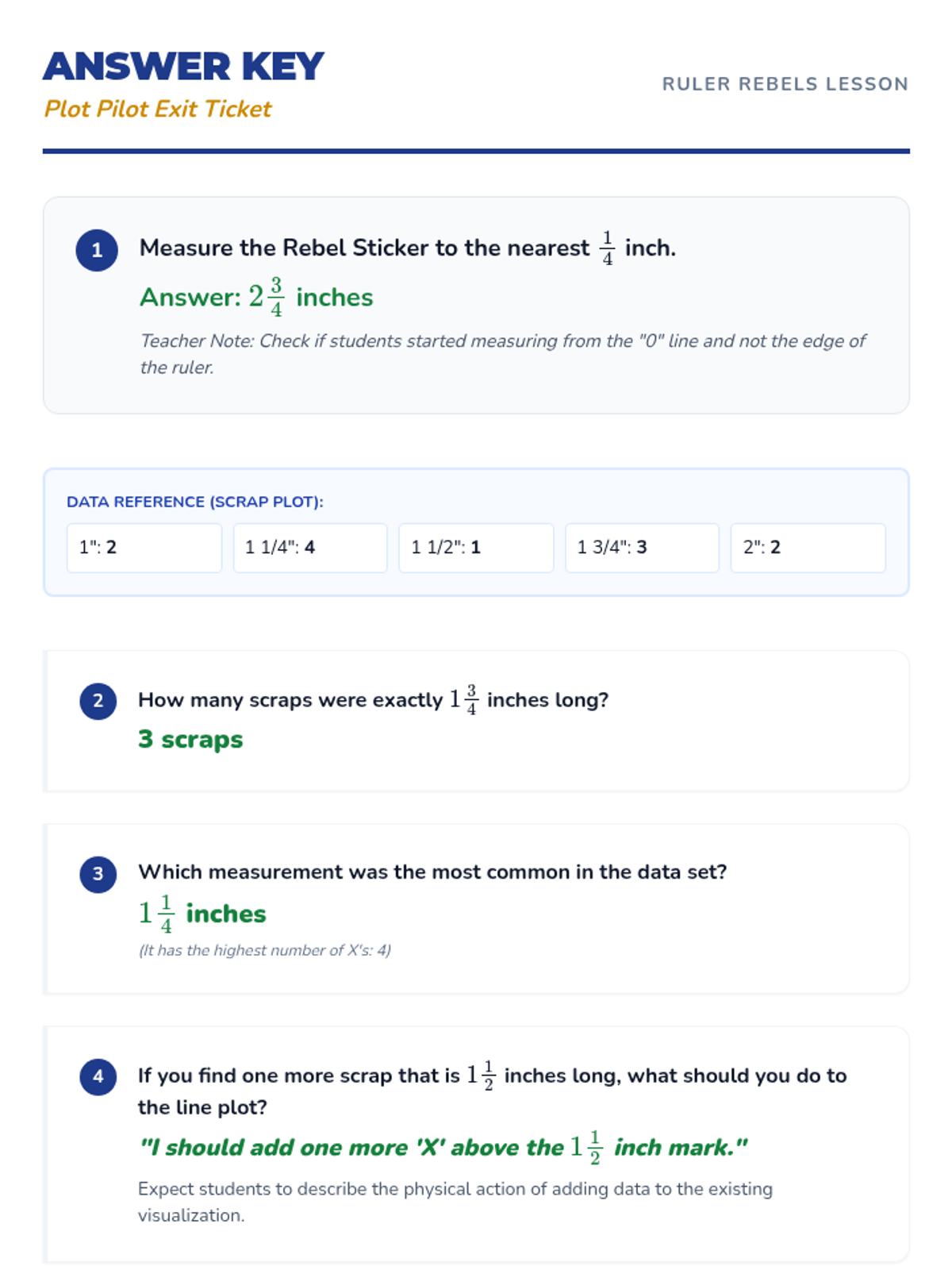Click the number 4 question badge
This screenshot has width=952, height=1270.
(98, 1076)
